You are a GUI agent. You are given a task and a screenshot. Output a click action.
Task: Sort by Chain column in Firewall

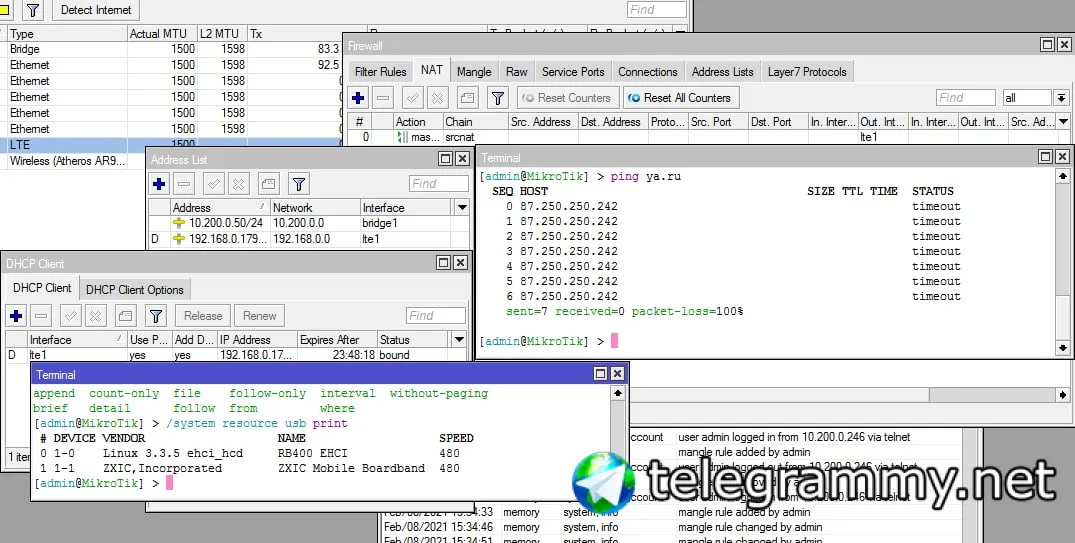click(474, 122)
